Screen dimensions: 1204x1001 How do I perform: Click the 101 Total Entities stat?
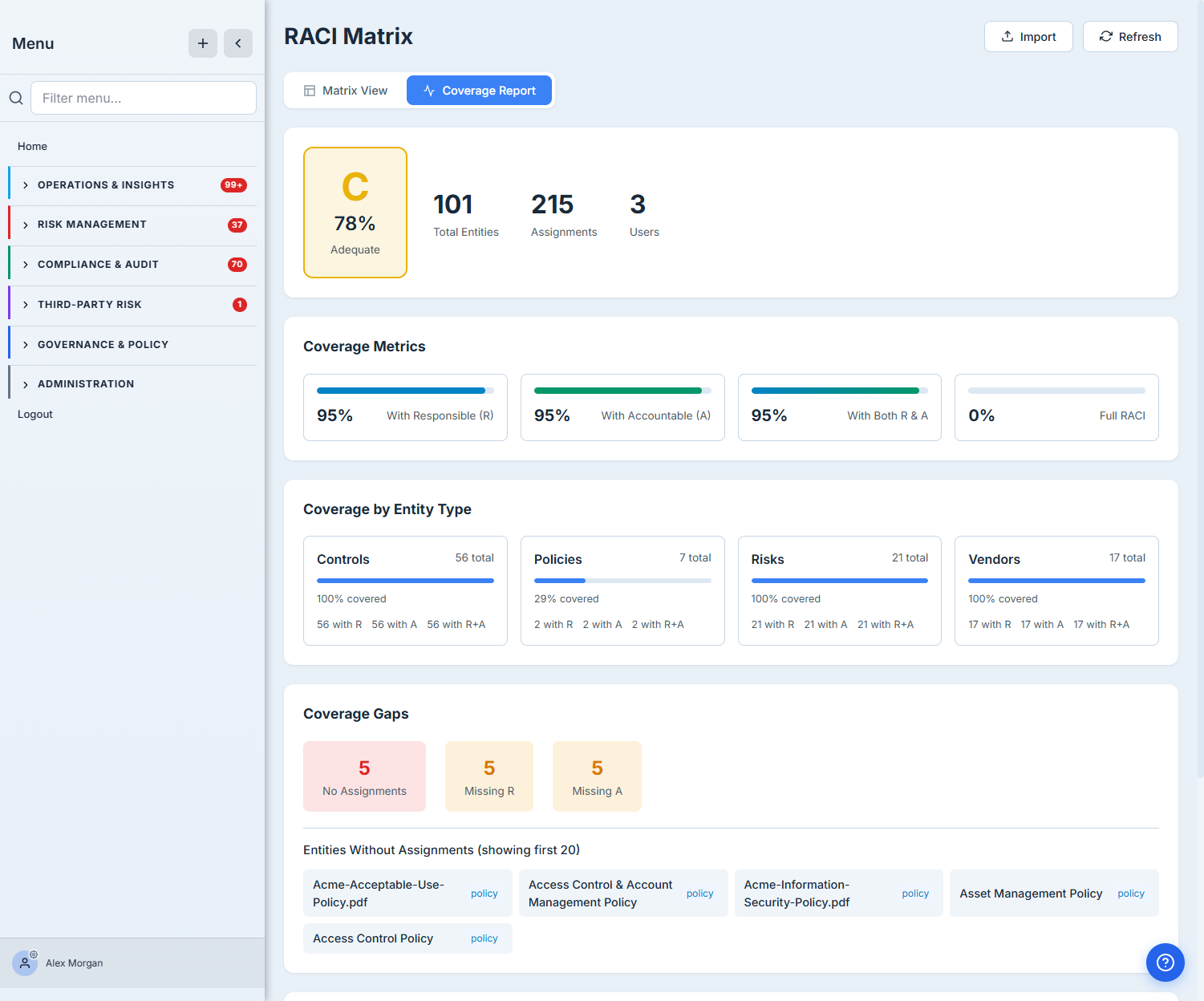466,215
